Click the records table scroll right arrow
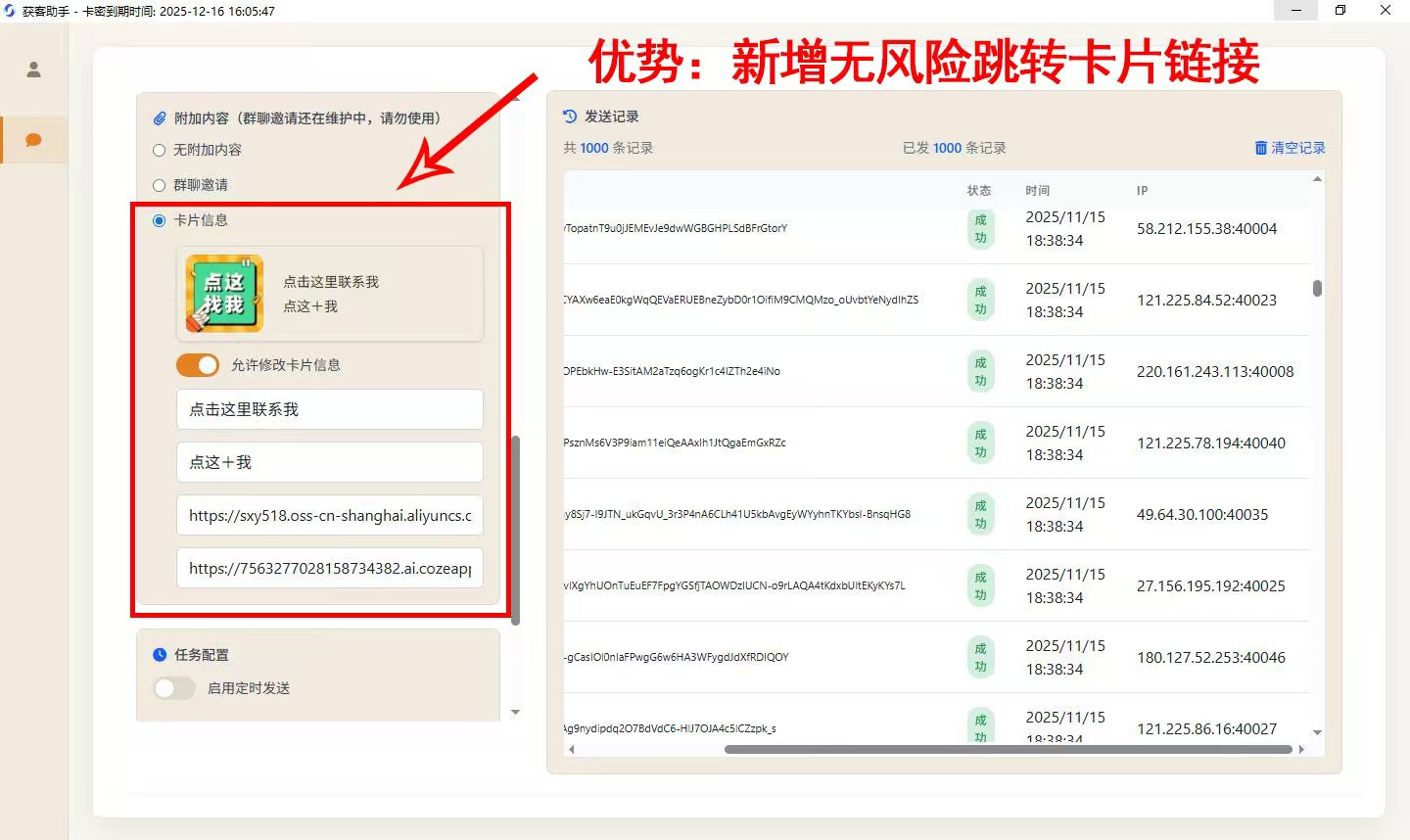 (1301, 750)
